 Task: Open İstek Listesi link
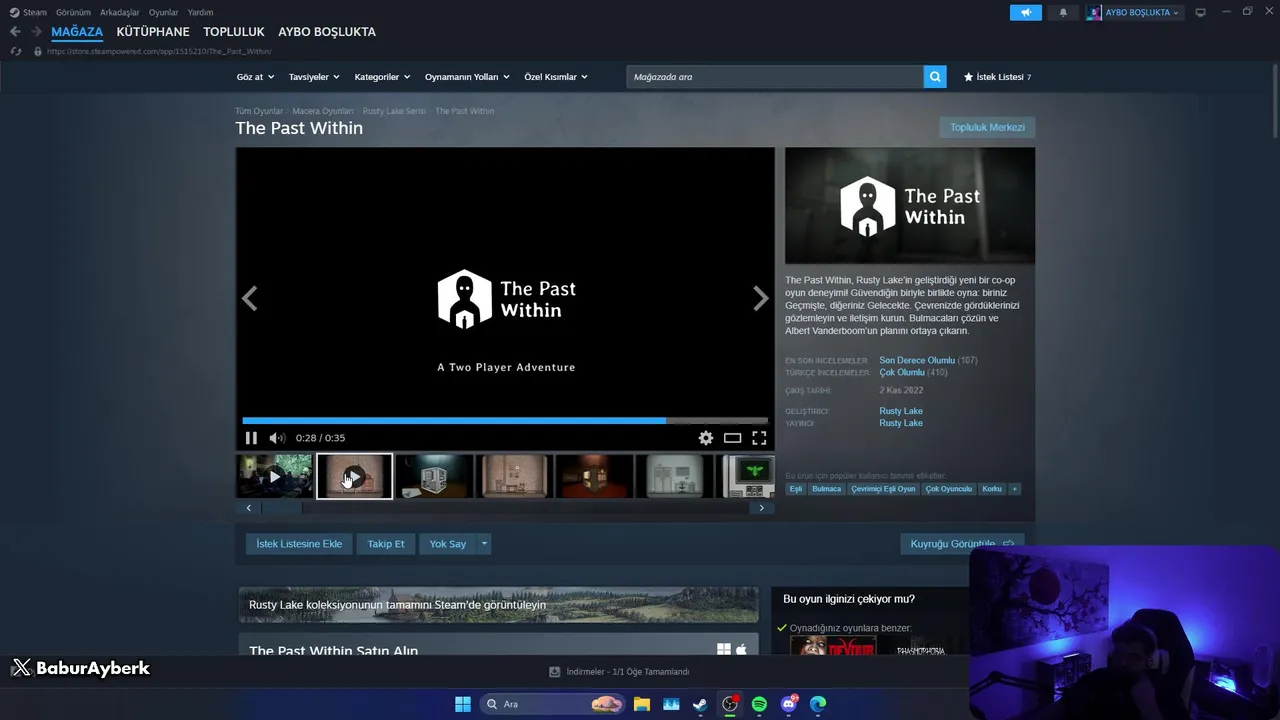click(997, 77)
